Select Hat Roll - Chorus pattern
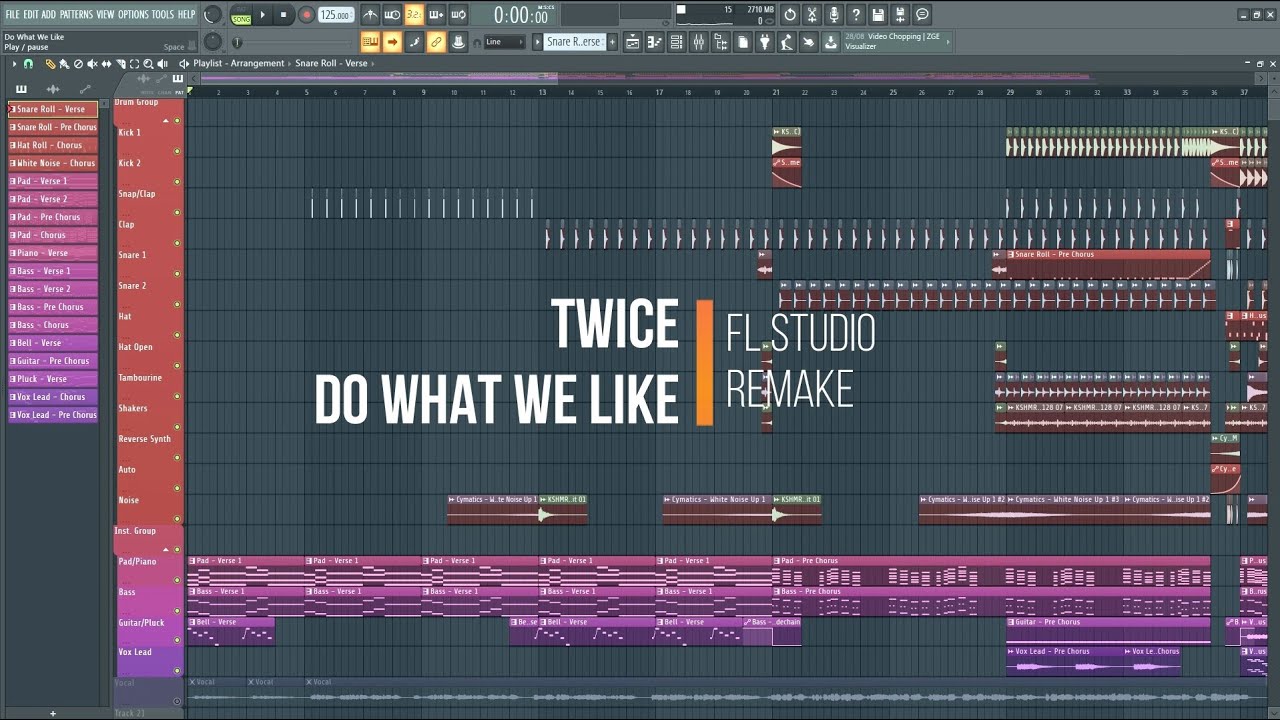Image resolution: width=1280 pixels, height=720 pixels. (53, 145)
